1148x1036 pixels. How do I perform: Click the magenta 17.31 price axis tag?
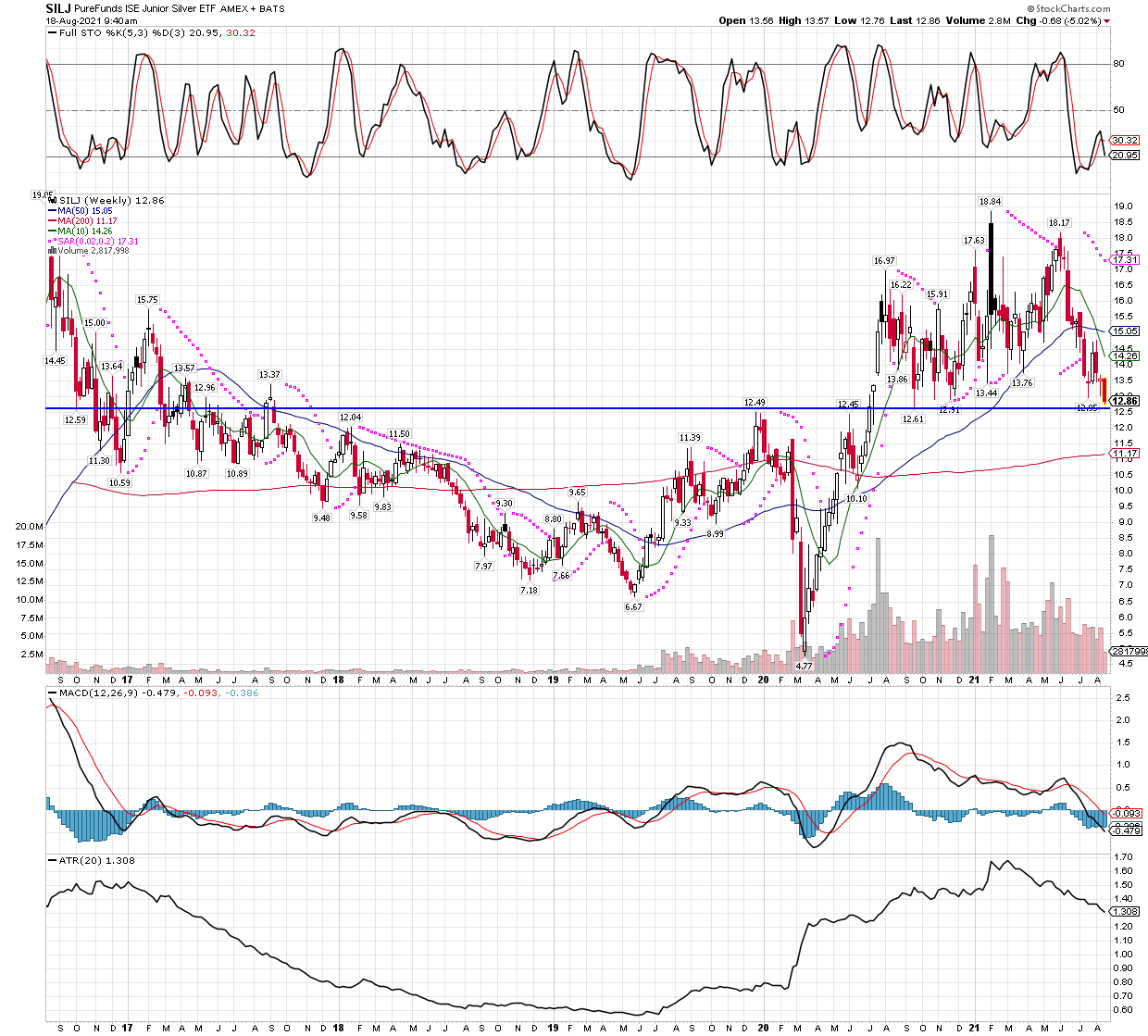(1125, 260)
